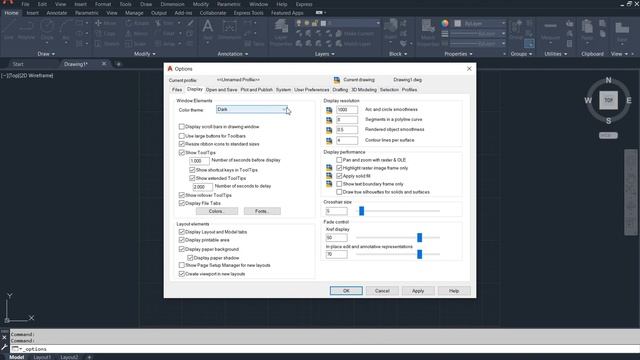Open the AutoCAD application menu logo

coord(7,2)
